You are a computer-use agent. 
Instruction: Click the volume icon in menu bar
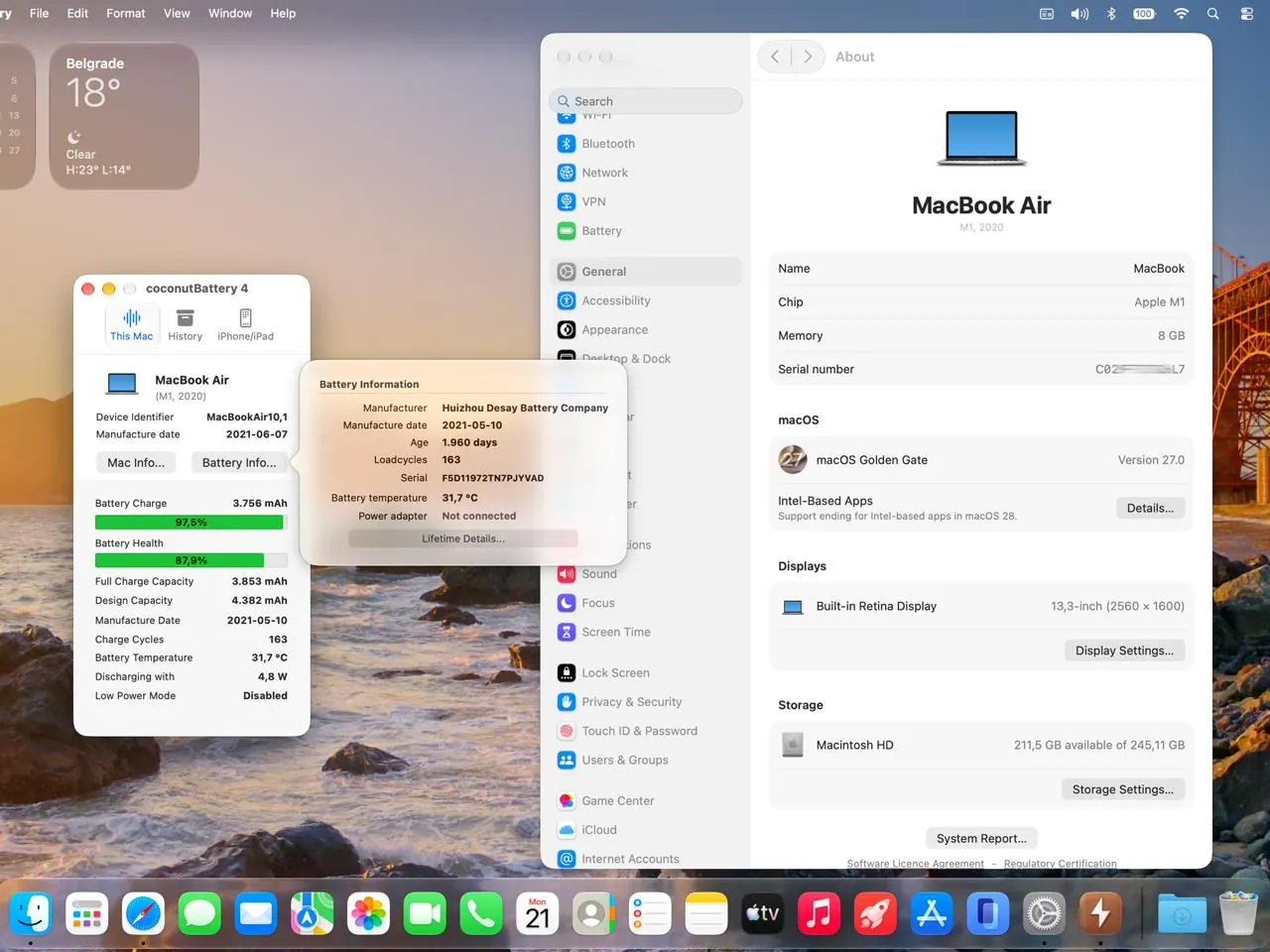1079,14
